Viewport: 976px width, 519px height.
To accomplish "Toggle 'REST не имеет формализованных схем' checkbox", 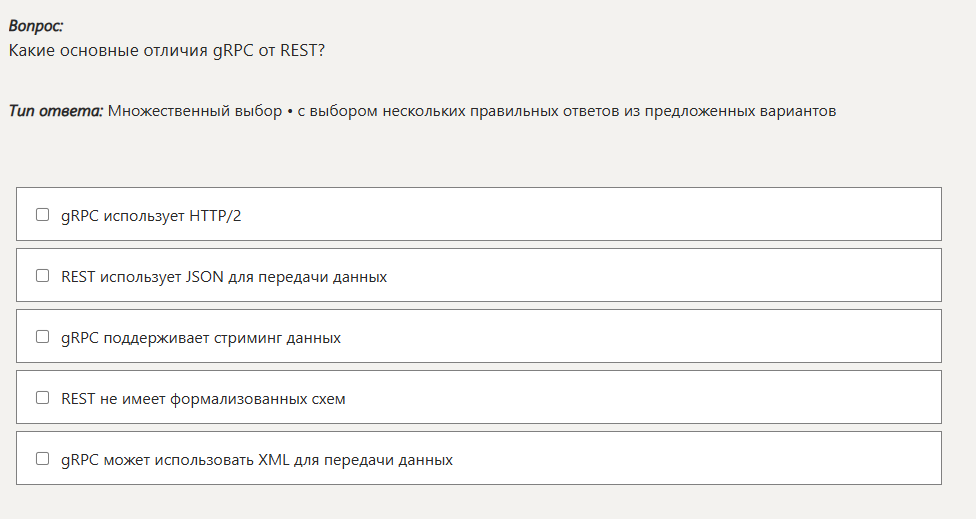I will click(42, 397).
